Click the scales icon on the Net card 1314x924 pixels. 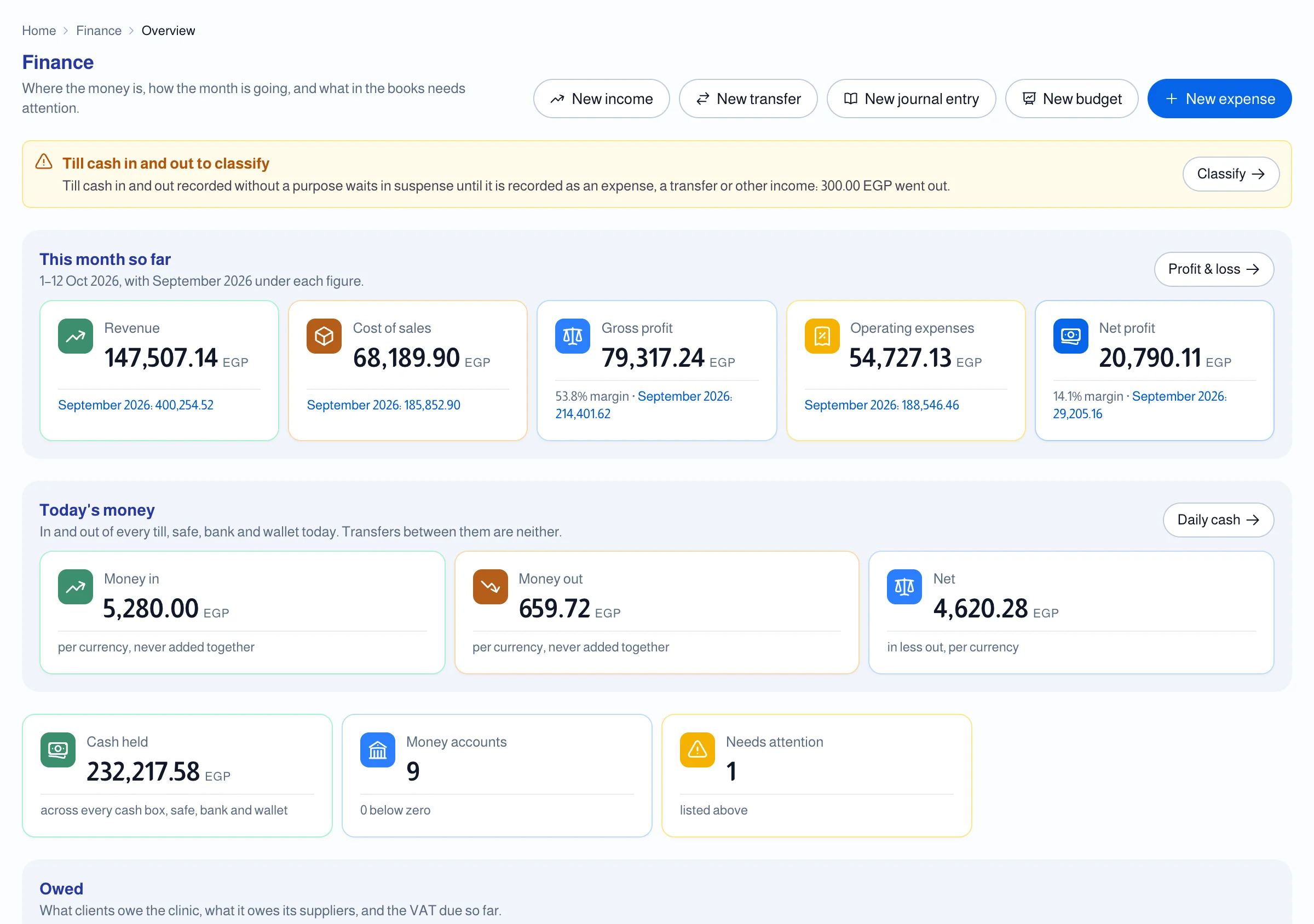pyautogui.click(x=904, y=587)
